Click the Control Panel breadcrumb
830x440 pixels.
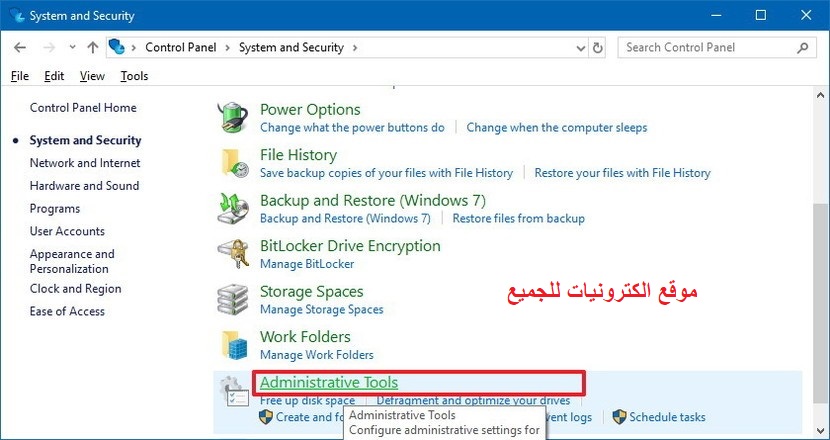[x=181, y=48]
